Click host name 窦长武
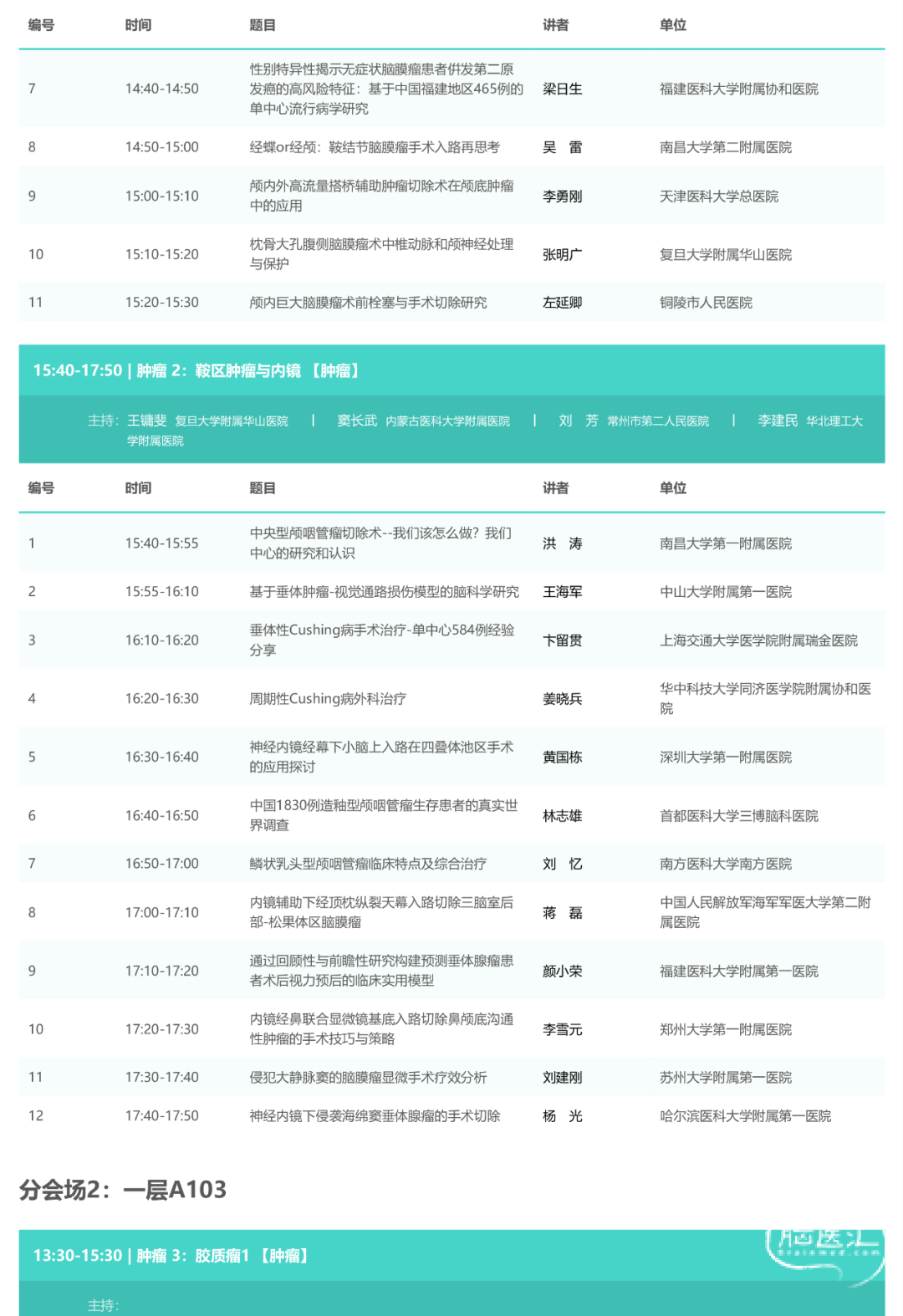 click(357, 421)
